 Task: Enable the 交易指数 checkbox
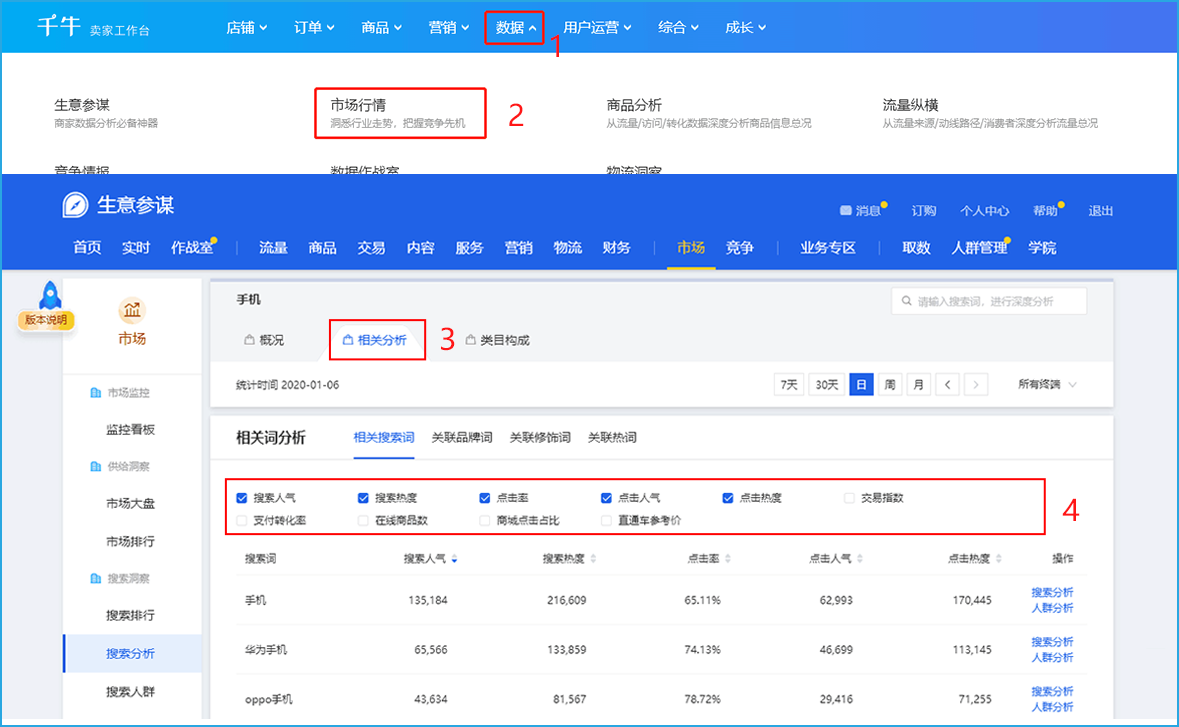[850, 498]
